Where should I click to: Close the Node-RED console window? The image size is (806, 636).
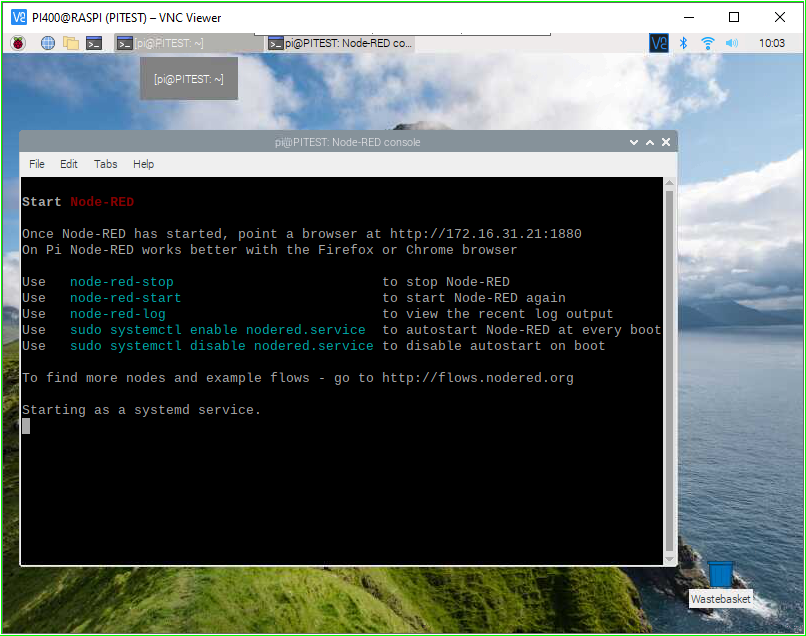(x=666, y=142)
